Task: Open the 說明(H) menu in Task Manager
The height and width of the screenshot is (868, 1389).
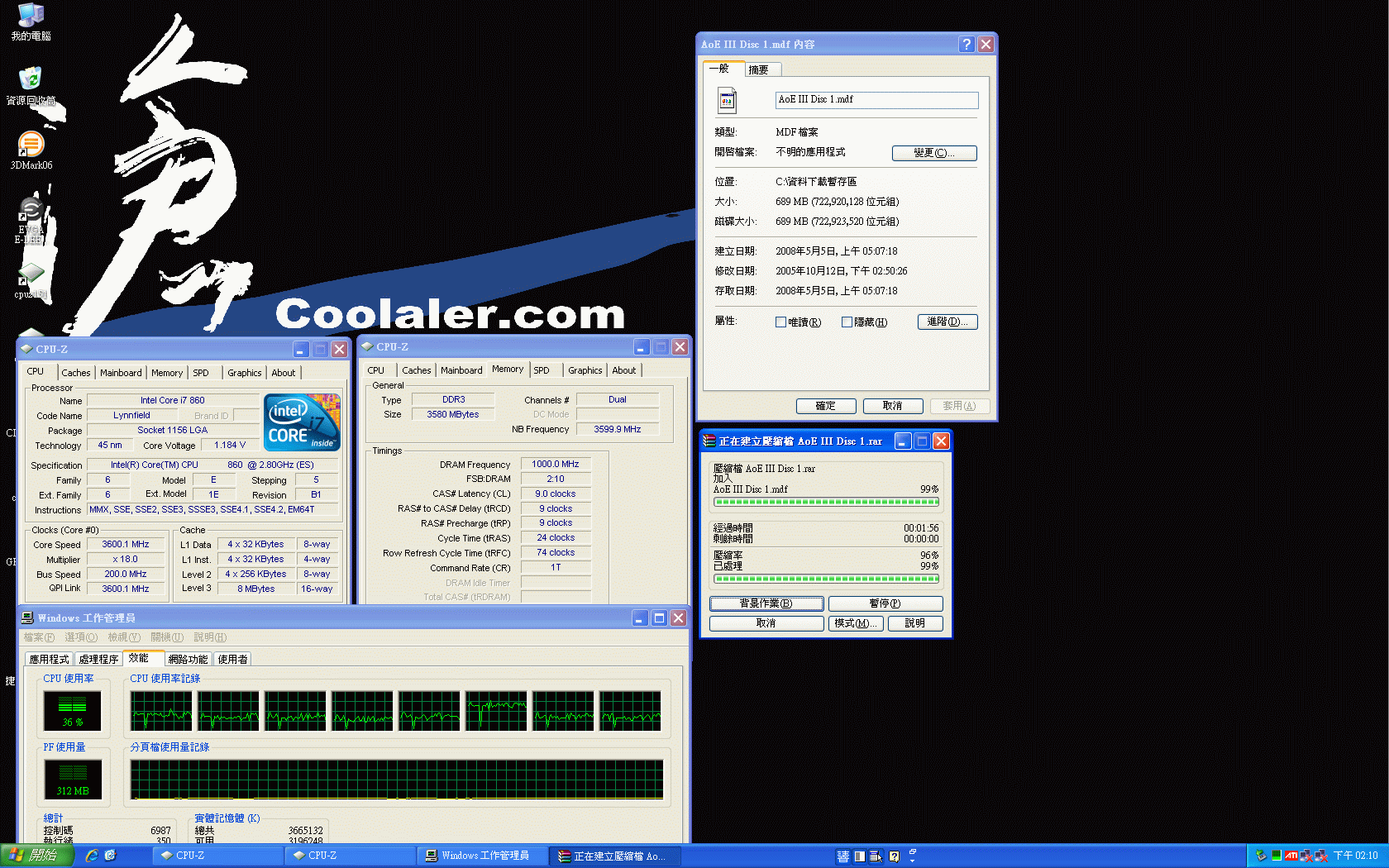Action: 210,637
